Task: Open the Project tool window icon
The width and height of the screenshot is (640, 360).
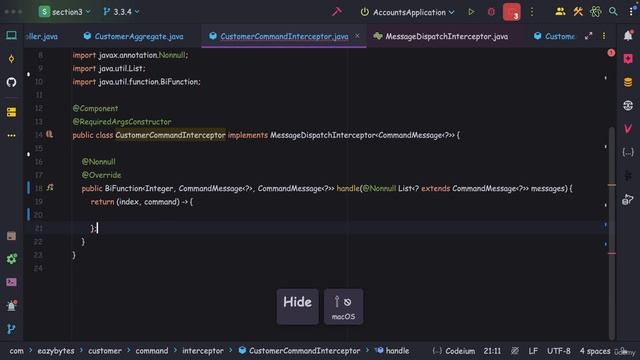Action: 11,36
